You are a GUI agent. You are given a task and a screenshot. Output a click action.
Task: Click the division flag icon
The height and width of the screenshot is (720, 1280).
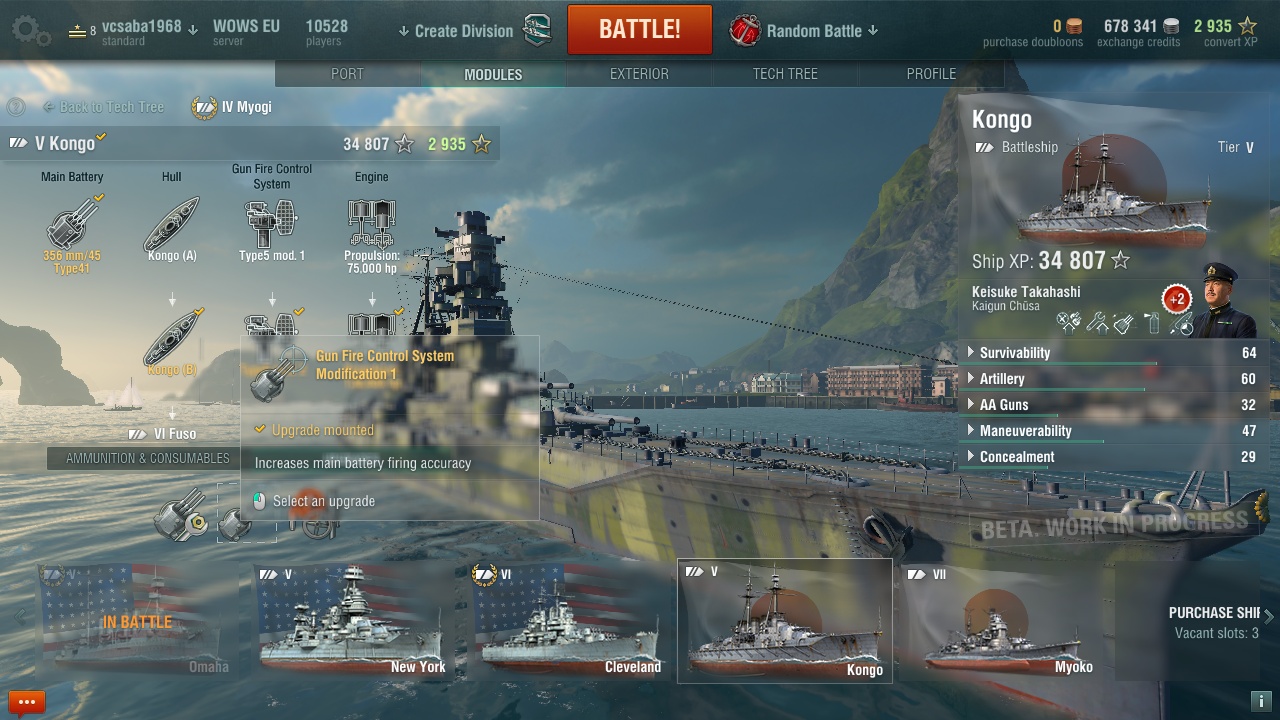[x=537, y=30]
